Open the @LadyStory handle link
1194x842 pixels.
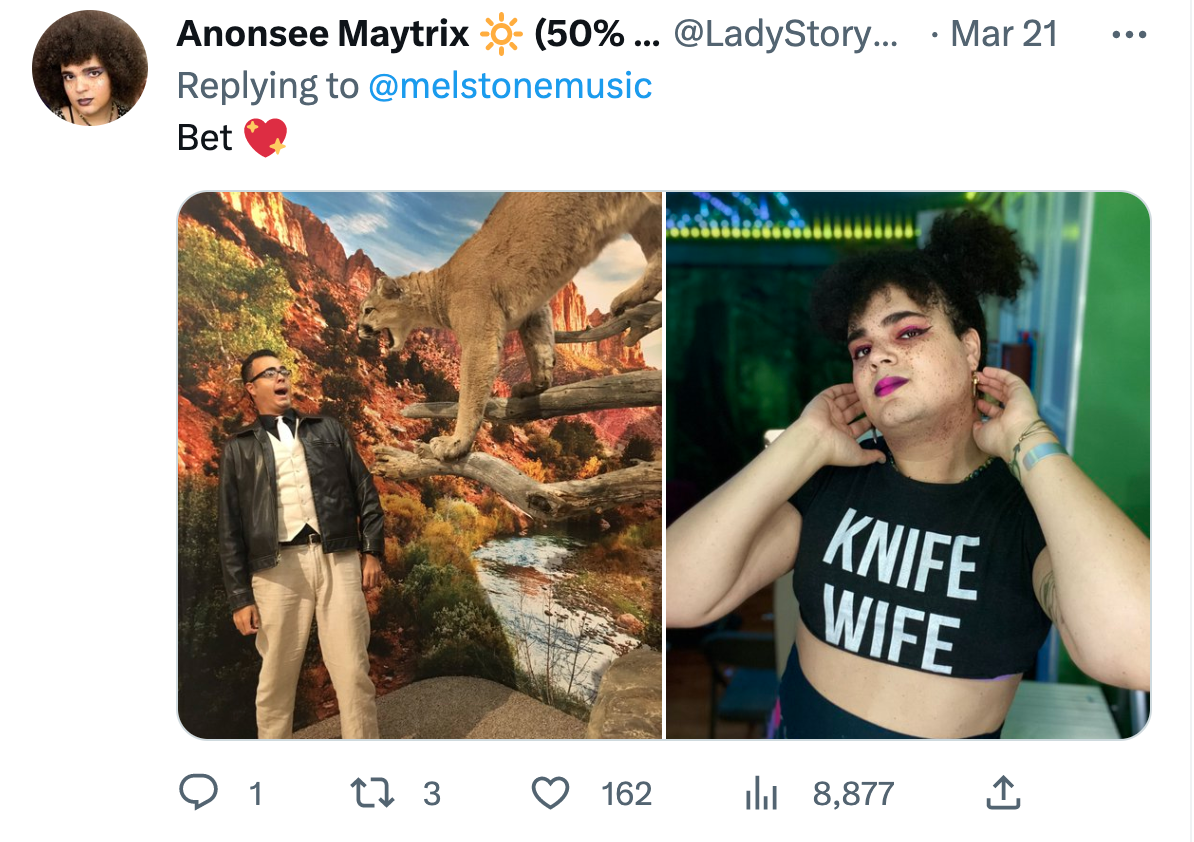[786, 34]
